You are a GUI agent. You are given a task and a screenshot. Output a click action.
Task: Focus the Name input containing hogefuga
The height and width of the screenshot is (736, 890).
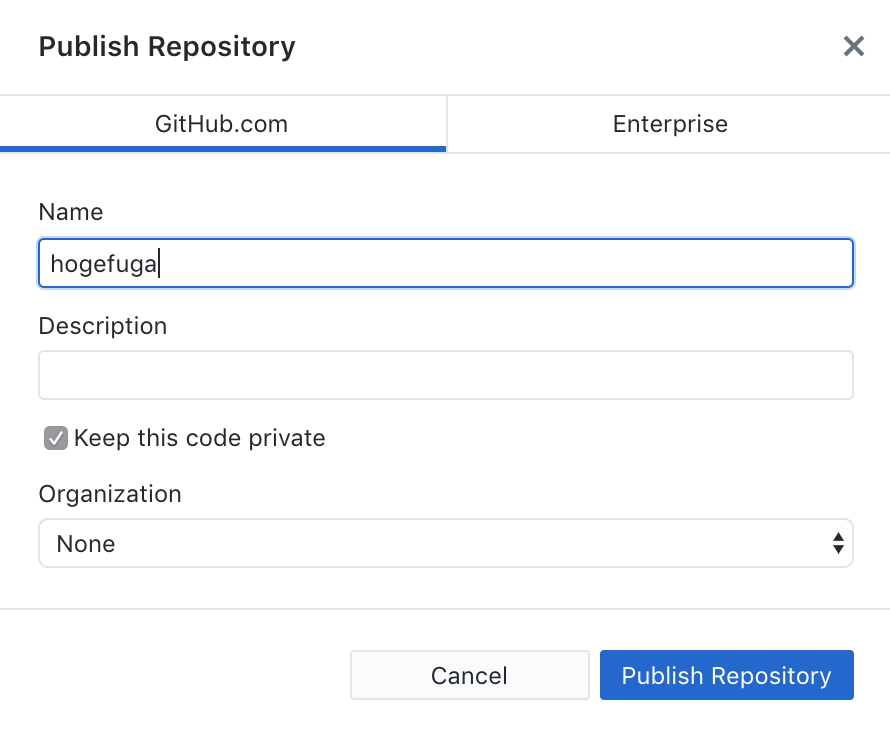tap(445, 263)
